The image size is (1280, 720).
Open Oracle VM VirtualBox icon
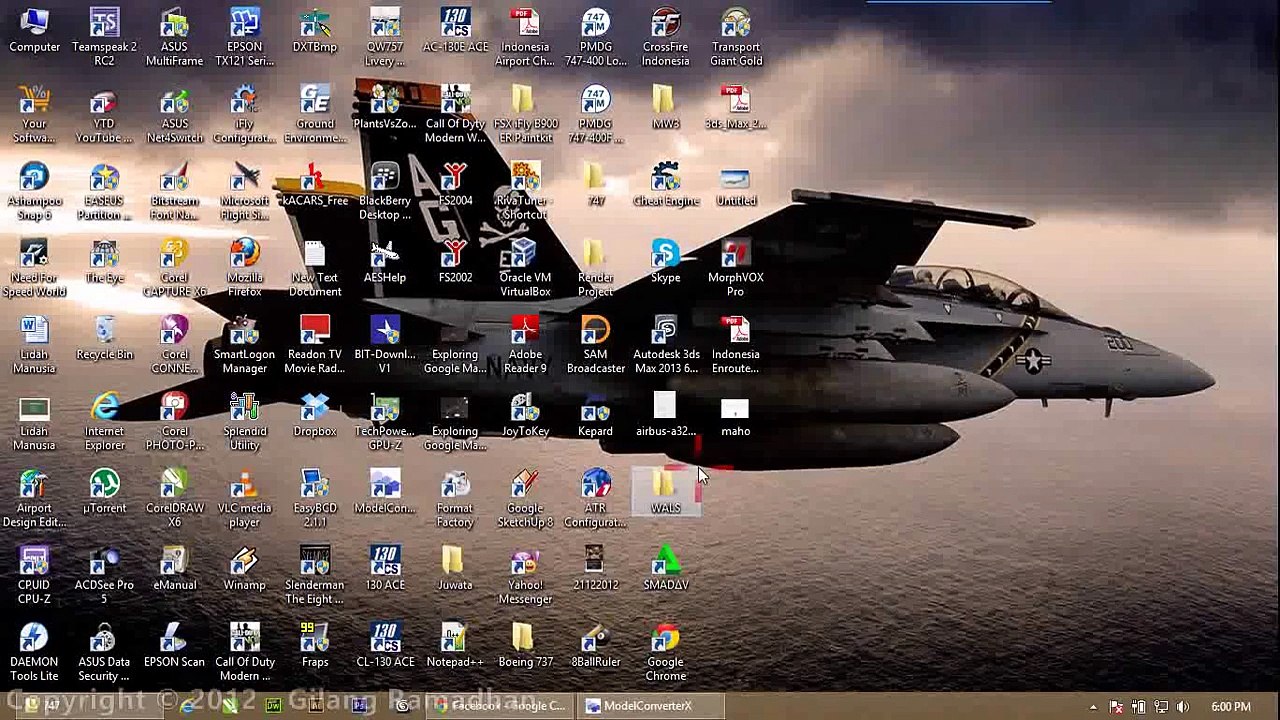[x=525, y=269]
